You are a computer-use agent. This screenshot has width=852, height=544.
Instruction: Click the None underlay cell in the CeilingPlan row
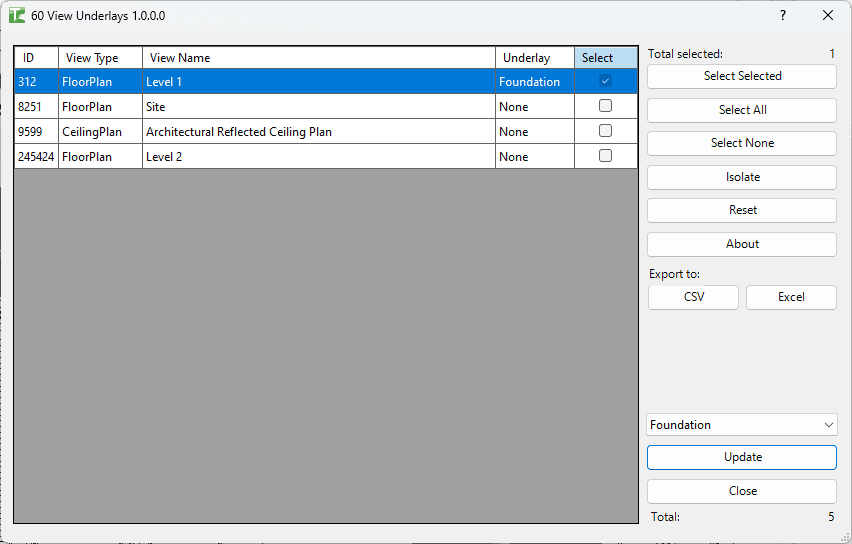point(535,132)
